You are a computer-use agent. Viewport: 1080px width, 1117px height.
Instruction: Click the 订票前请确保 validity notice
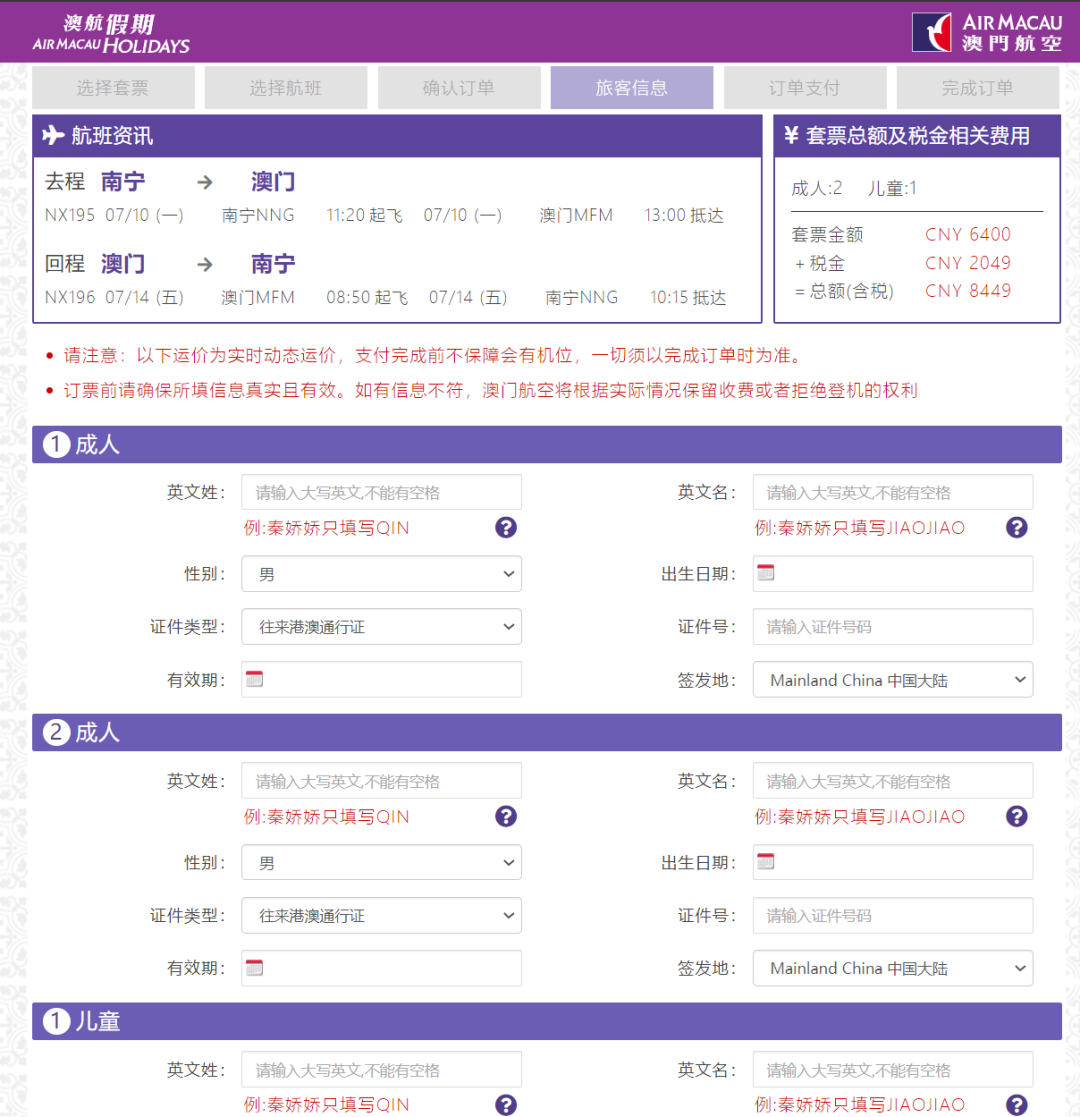pyautogui.click(x=490, y=390)
